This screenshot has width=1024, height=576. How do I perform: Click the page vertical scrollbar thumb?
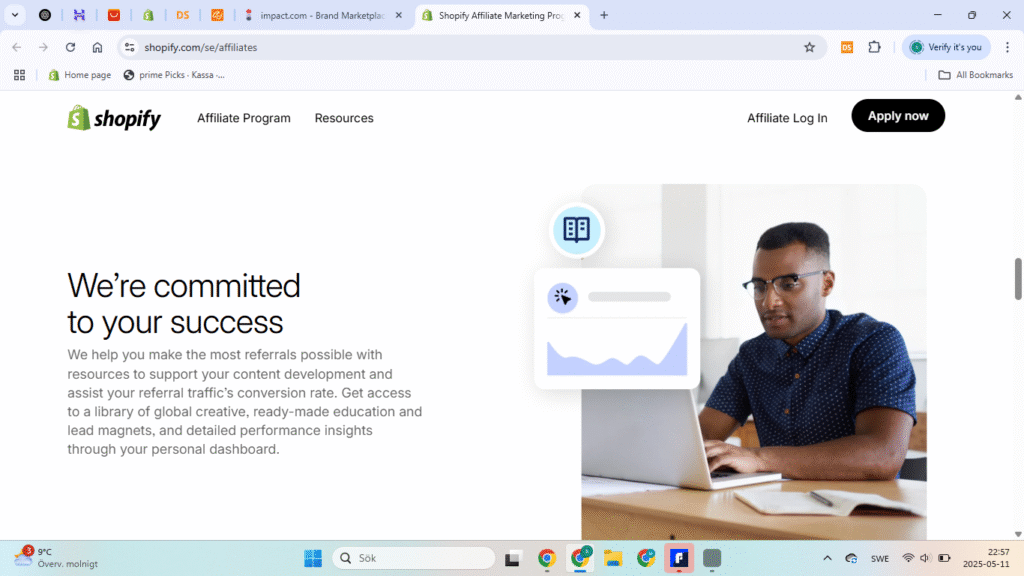point(1017,279)
